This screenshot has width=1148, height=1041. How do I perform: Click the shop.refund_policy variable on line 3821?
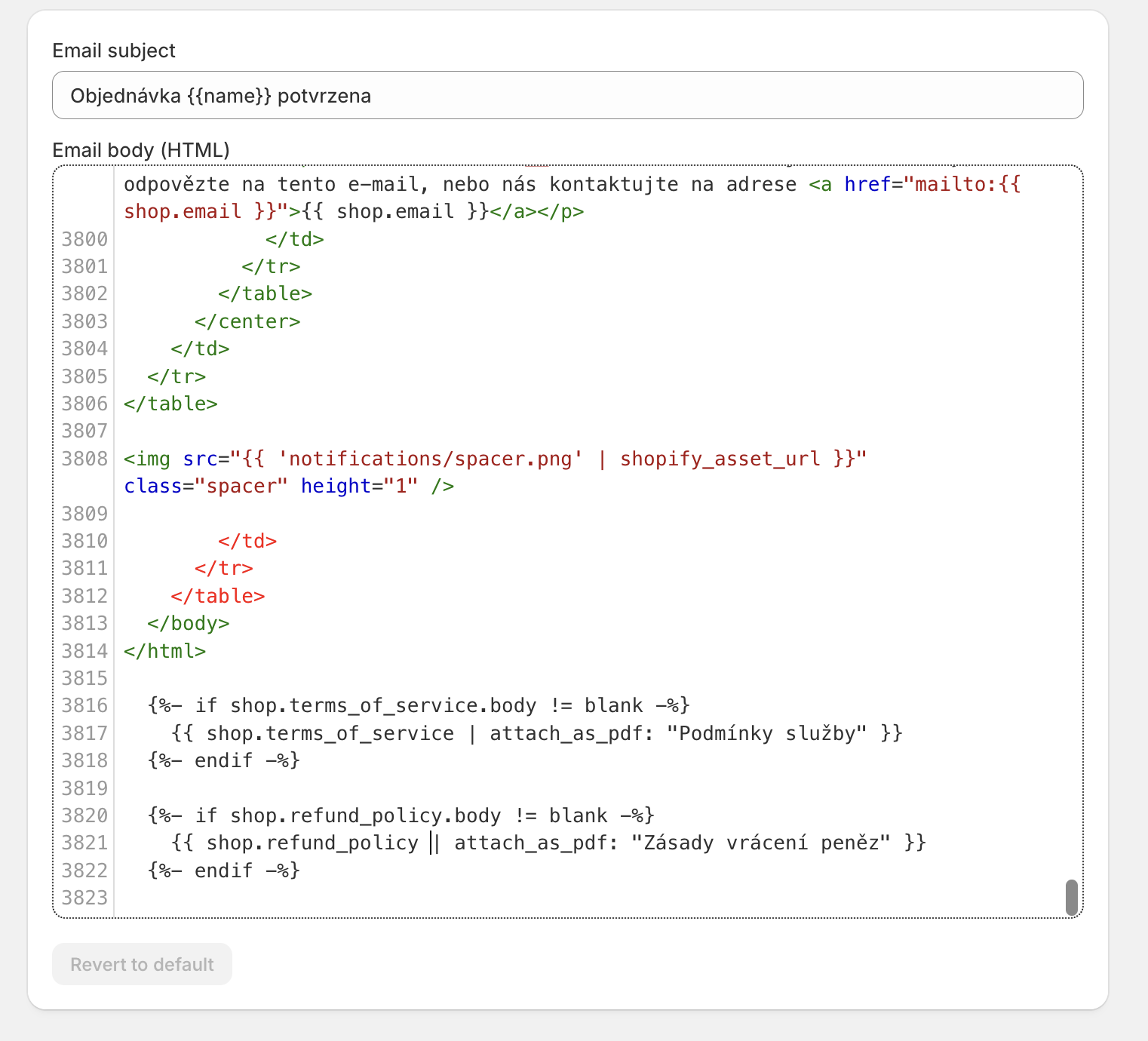click(x=312, y=843)
